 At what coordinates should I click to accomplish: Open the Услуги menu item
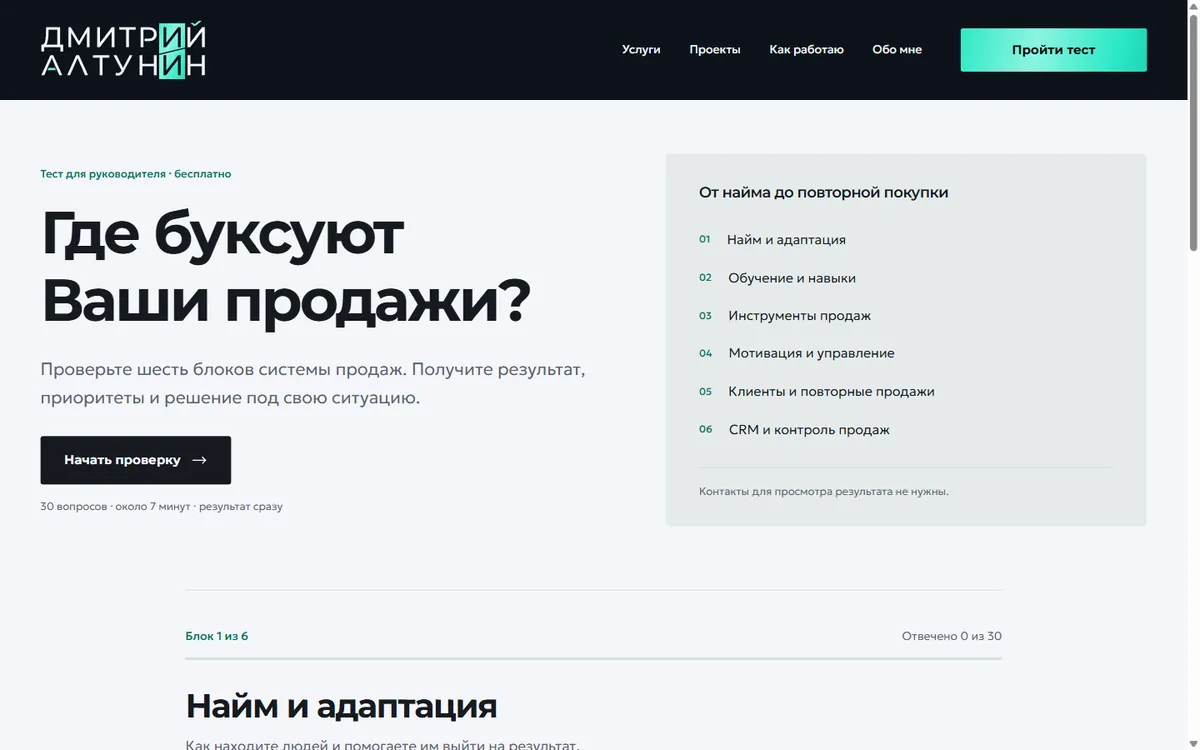pos(641,50)
